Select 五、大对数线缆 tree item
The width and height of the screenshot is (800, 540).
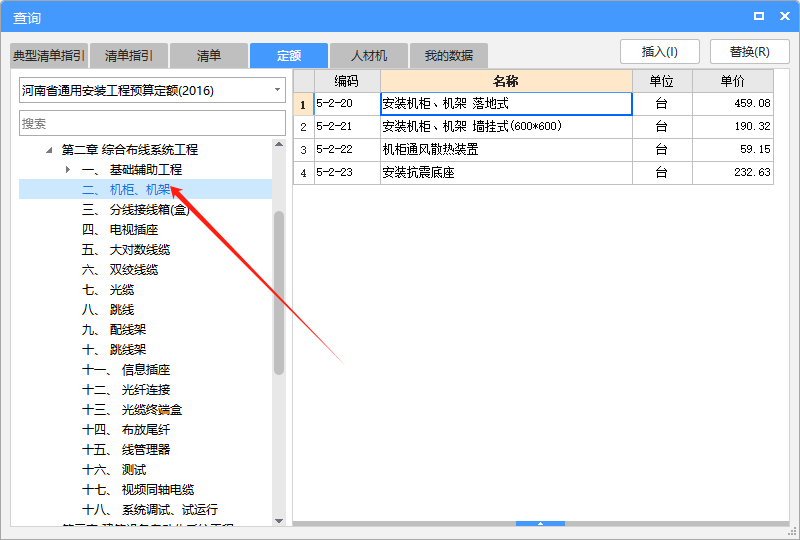pyautogui.click(x=126, y=250)
